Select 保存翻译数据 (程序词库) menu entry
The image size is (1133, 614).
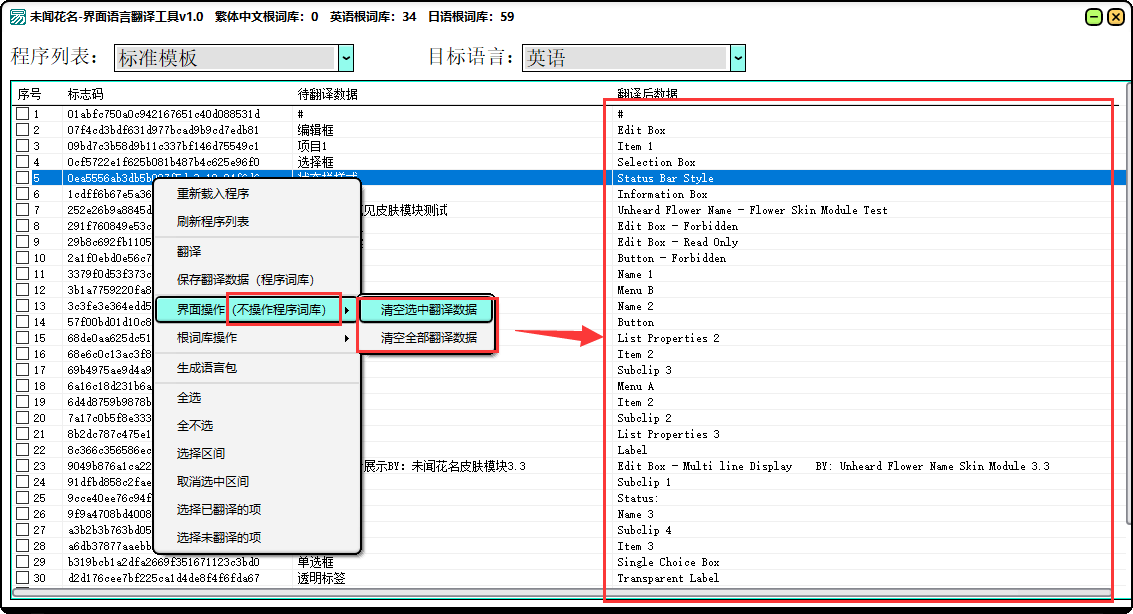click(245, 280)
